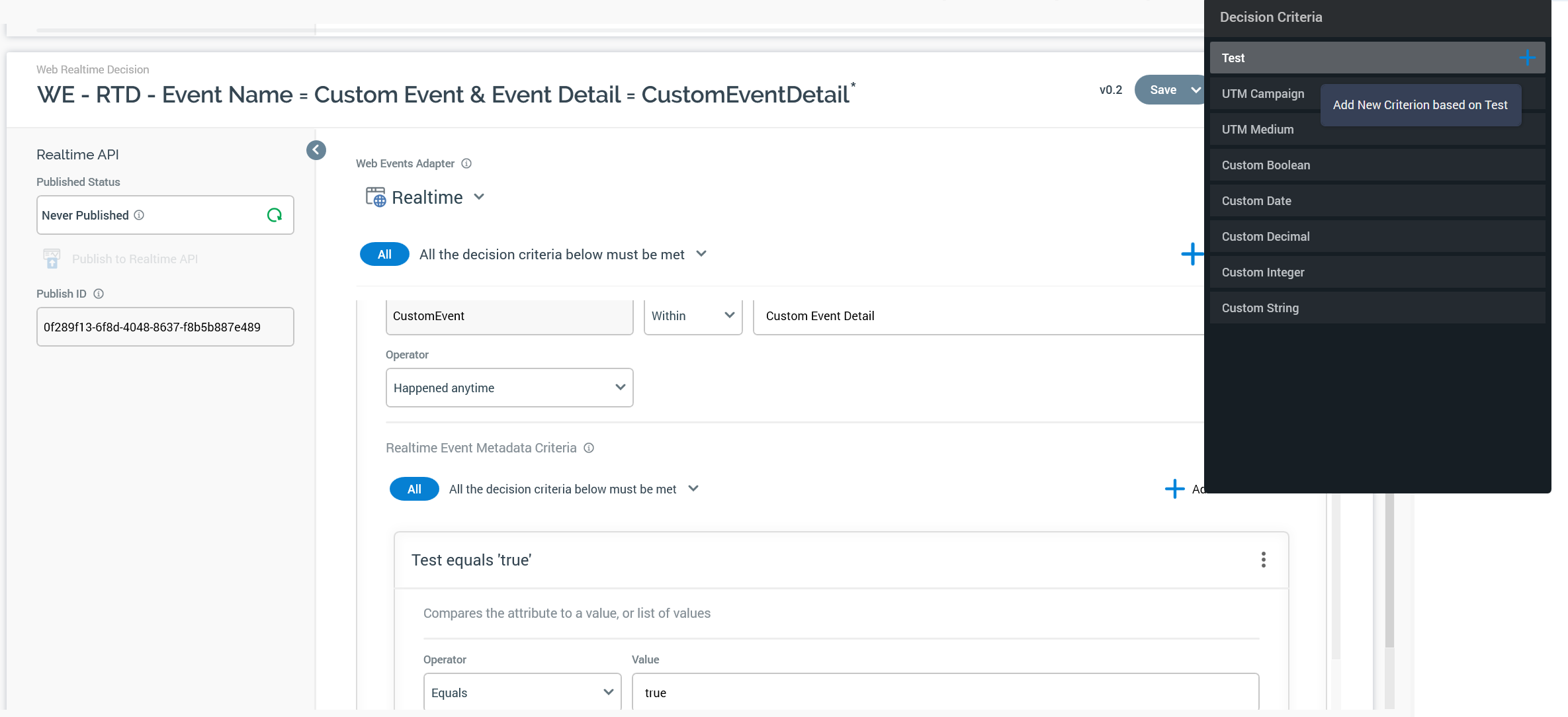Image resolution: width=1568 pixels, height=717 pixels.
Task: Expand the Within dropdown
Action: (x=693, y=316)
